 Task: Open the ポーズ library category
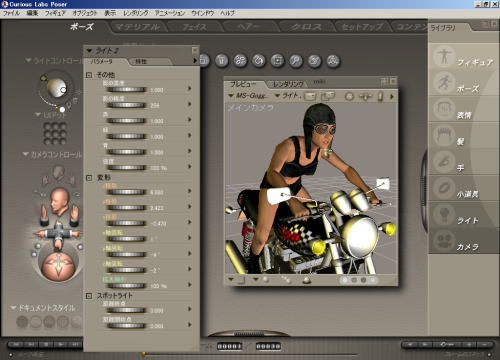[x=463, y=83]
